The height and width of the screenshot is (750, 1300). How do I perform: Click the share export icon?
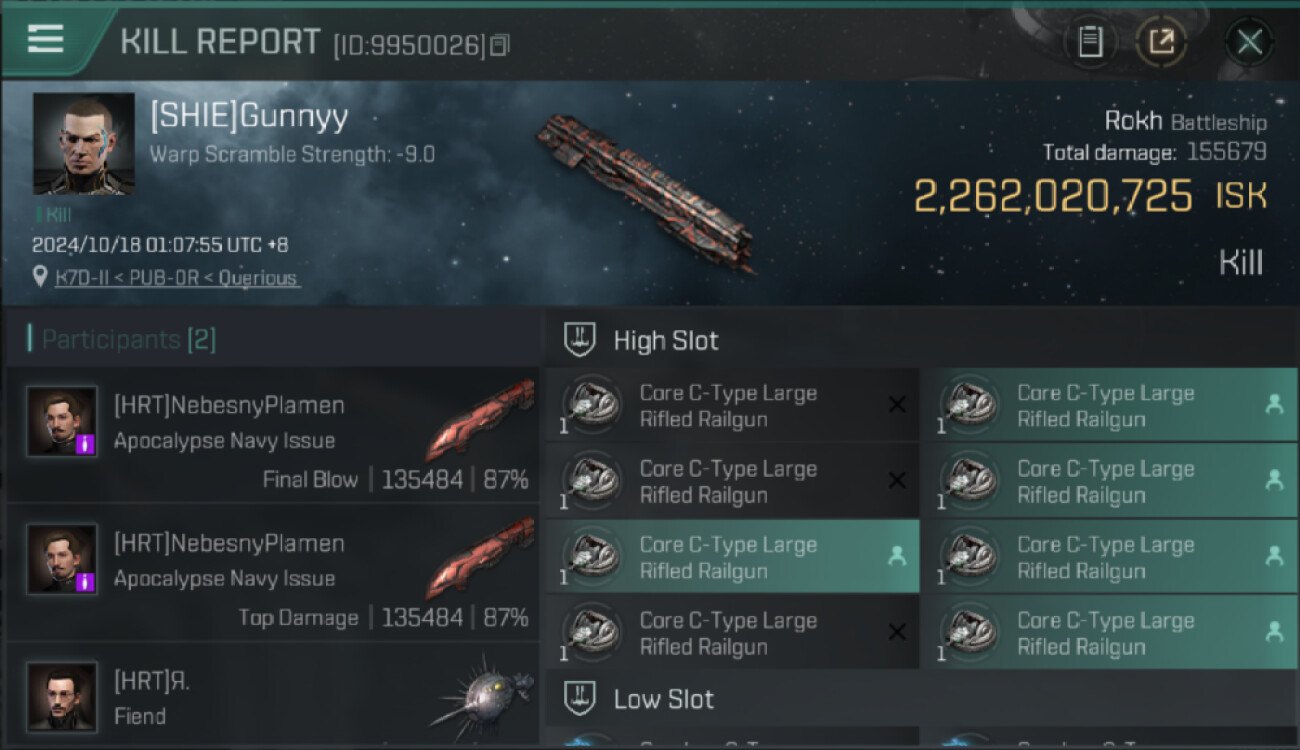pos(1161,42)
